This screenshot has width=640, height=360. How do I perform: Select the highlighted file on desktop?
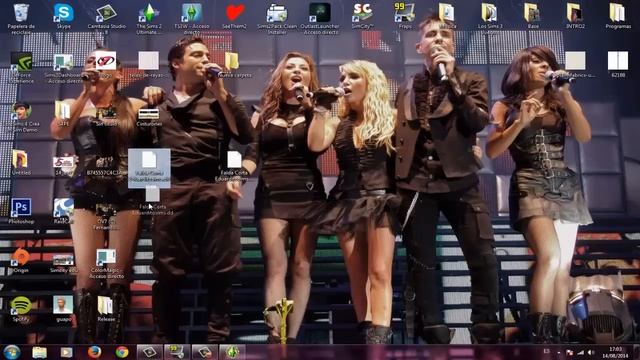[x=149, y=168]
